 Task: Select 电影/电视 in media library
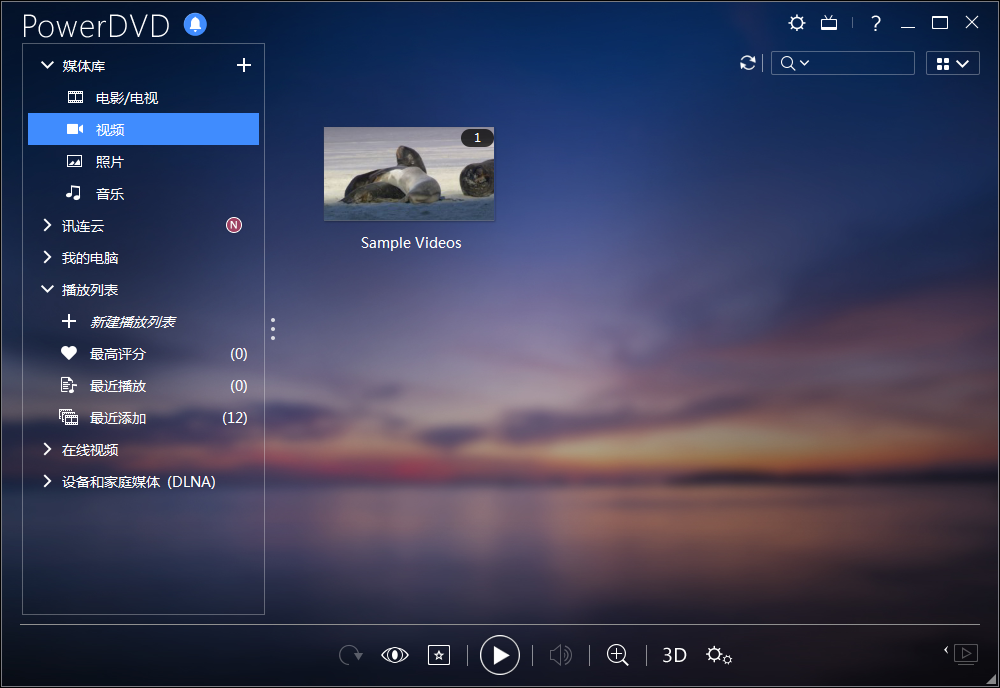click(126, 98)
